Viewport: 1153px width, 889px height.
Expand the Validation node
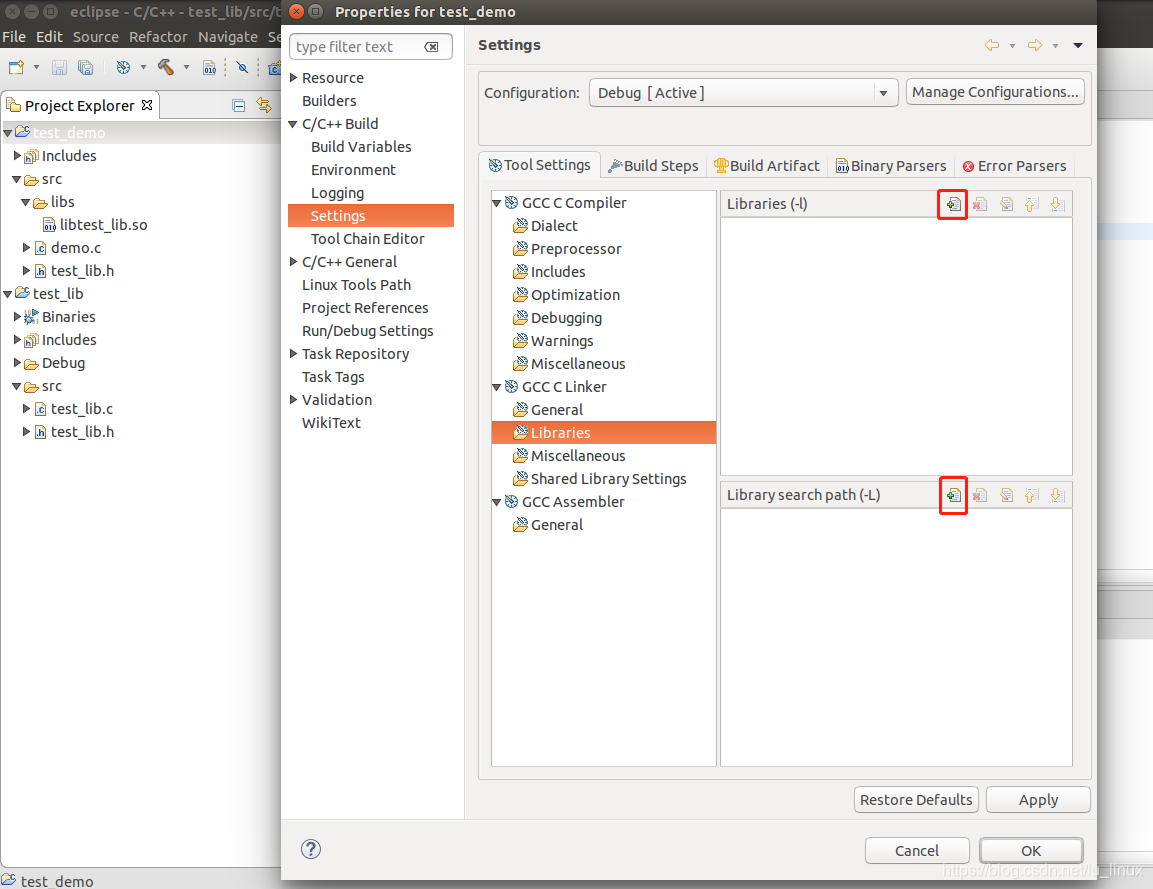pyautogui.click(x=293, y=400)
